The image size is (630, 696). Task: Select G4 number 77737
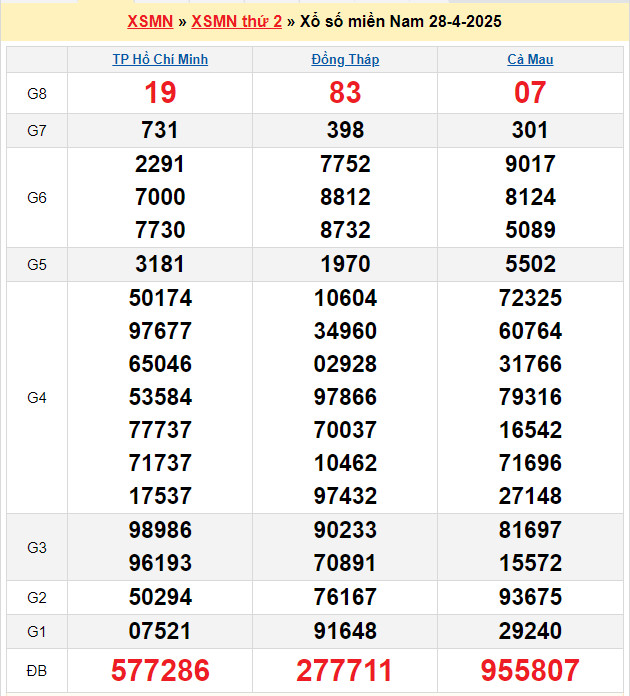click(x=160, y=430)
